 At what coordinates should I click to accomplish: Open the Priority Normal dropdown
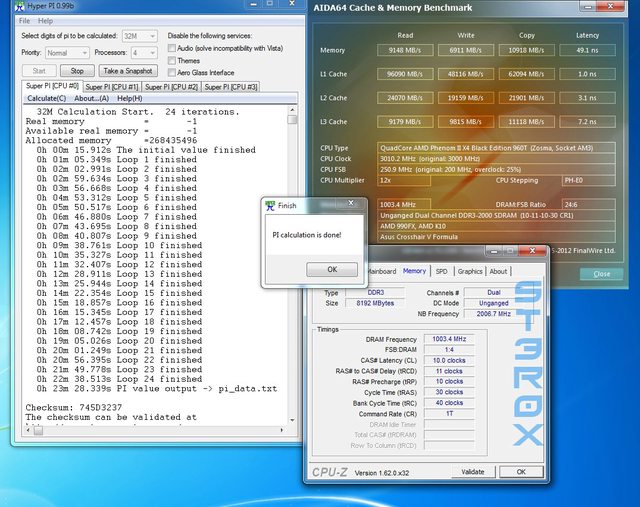[67, 53]
